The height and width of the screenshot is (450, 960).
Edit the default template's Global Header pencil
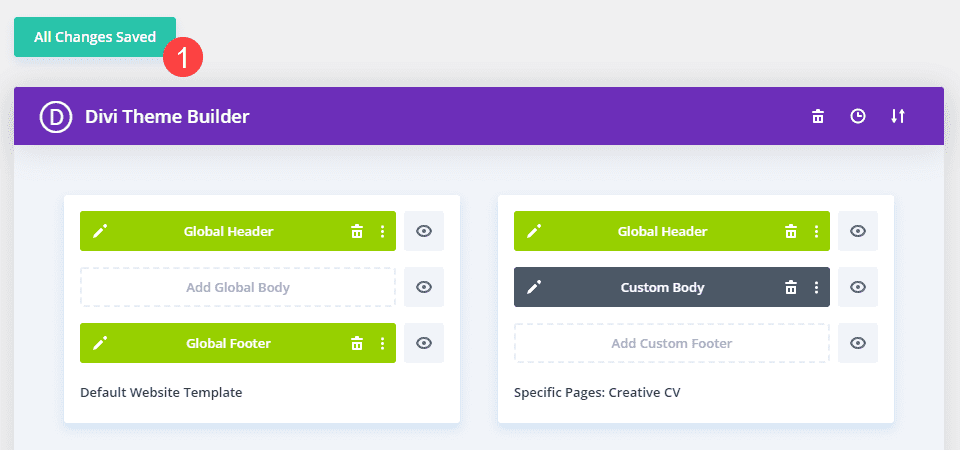point(100,231)
